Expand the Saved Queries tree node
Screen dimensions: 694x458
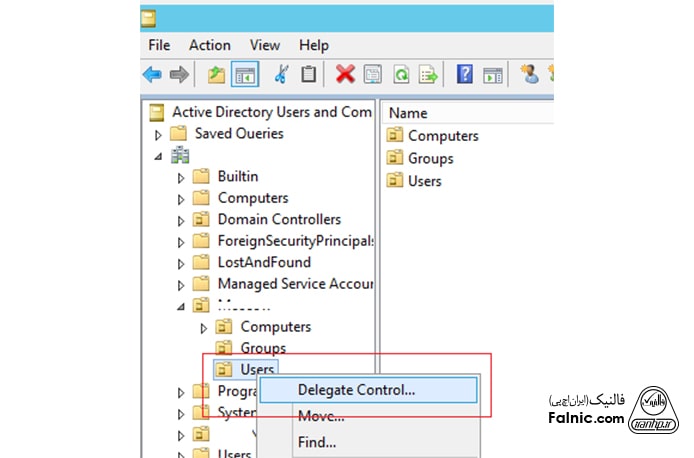point(158,134)
